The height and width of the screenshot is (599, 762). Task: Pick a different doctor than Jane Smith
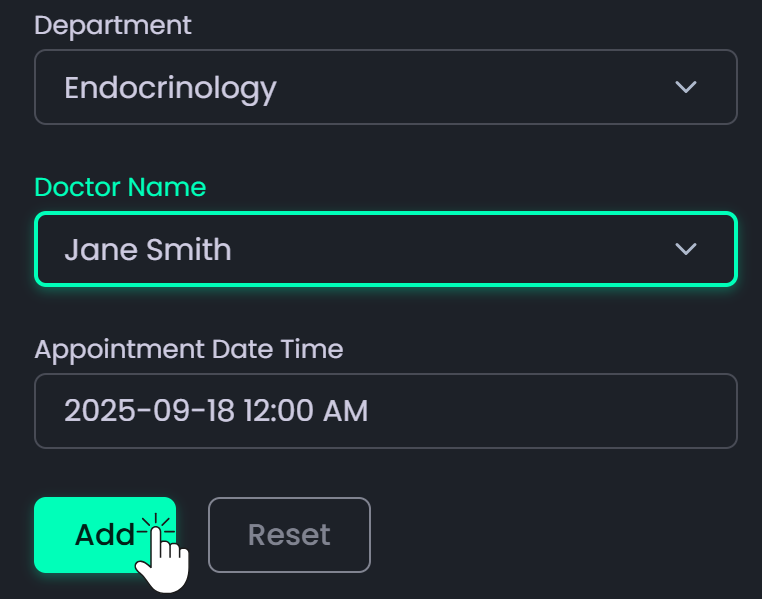click(x=385, y=249)
